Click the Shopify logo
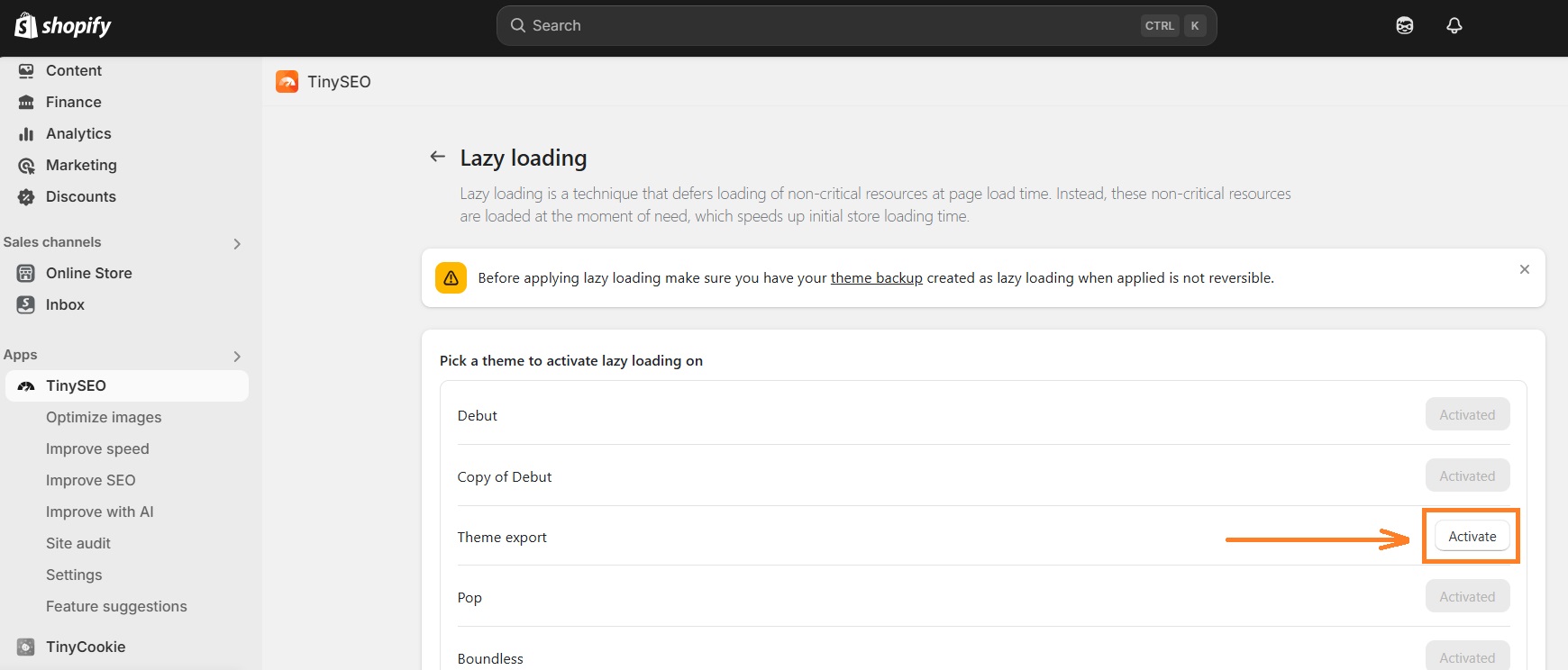Viewport: 1568px width, 670px height. (x=63, y=25)
